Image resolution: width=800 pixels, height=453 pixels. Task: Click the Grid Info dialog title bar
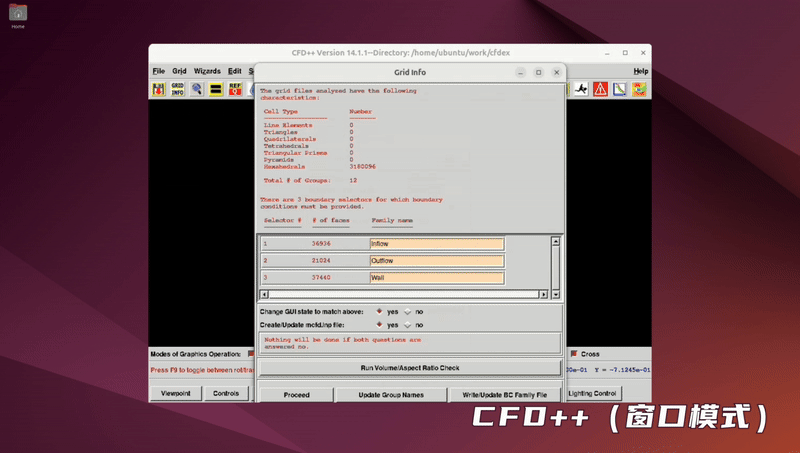410,72
